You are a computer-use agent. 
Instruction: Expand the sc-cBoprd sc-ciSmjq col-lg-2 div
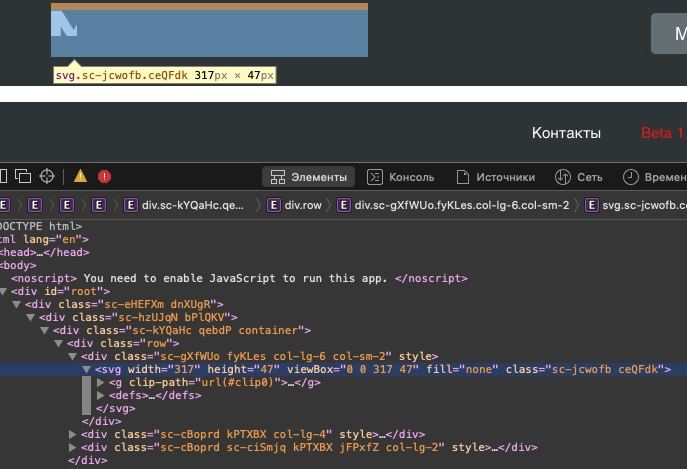click(73, 448)
